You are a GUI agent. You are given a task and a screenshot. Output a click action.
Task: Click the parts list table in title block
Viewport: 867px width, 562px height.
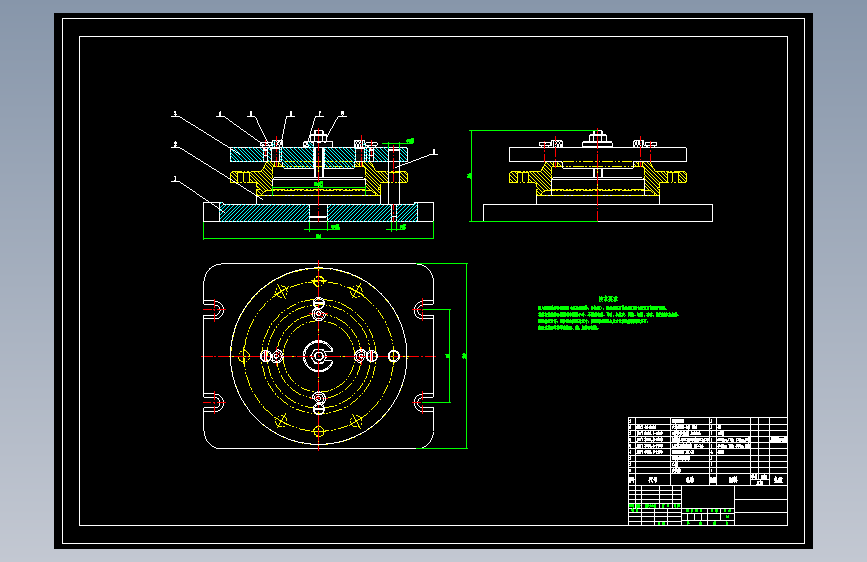[x=708, y=451]
